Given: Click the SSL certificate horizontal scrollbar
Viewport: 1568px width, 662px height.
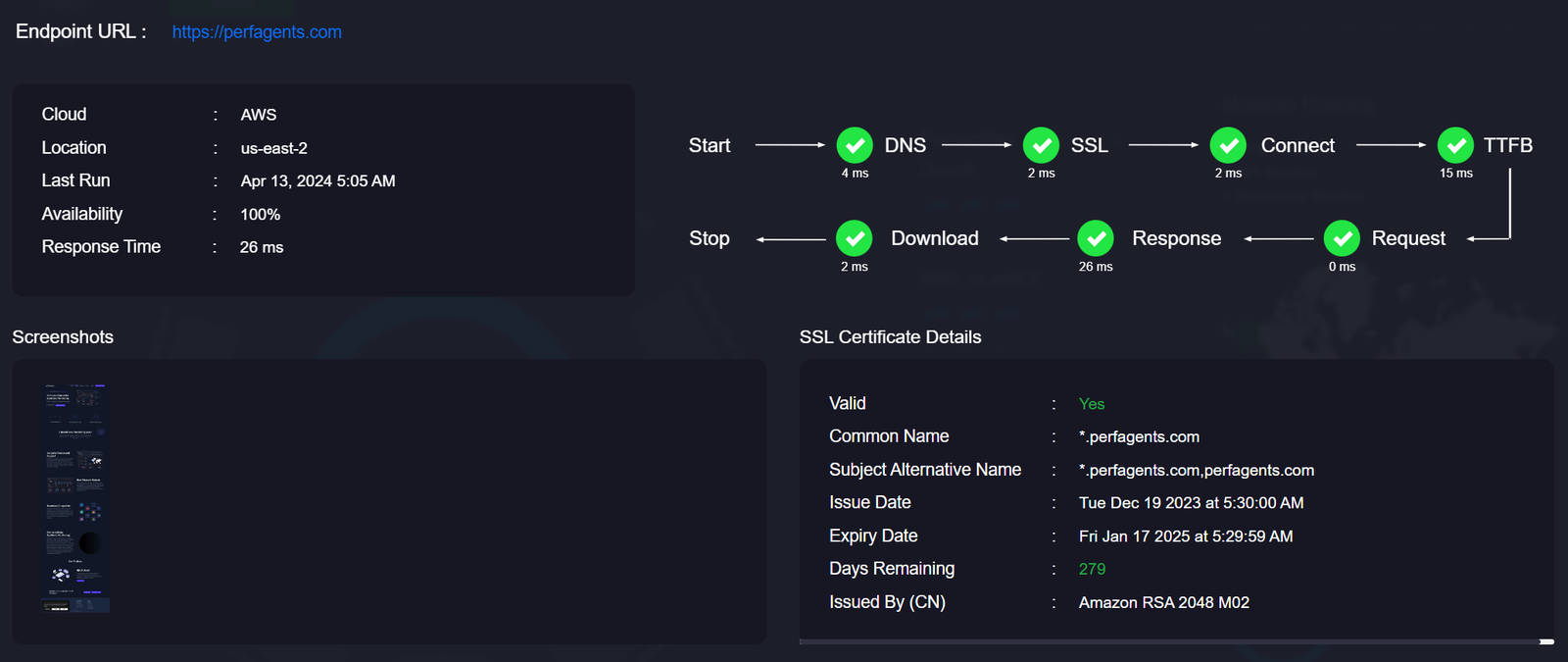Looking at the screenshot, I should (x=1176, y=641).
